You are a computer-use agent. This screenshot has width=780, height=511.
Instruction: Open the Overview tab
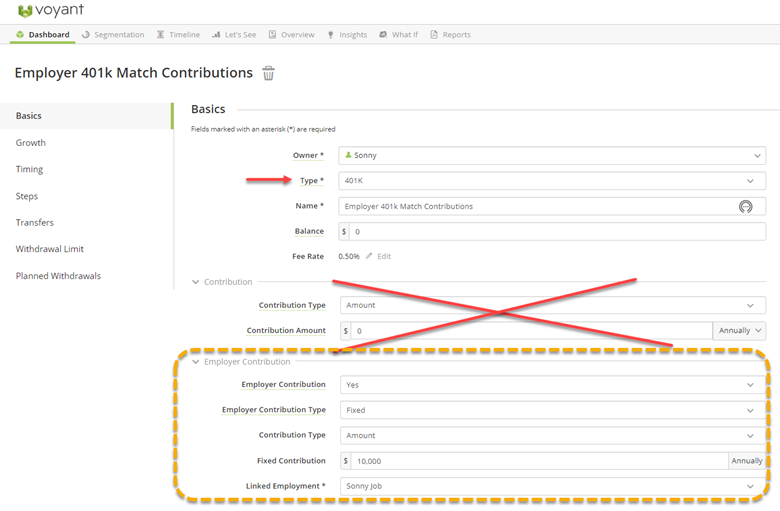click(x=292, y=35)
